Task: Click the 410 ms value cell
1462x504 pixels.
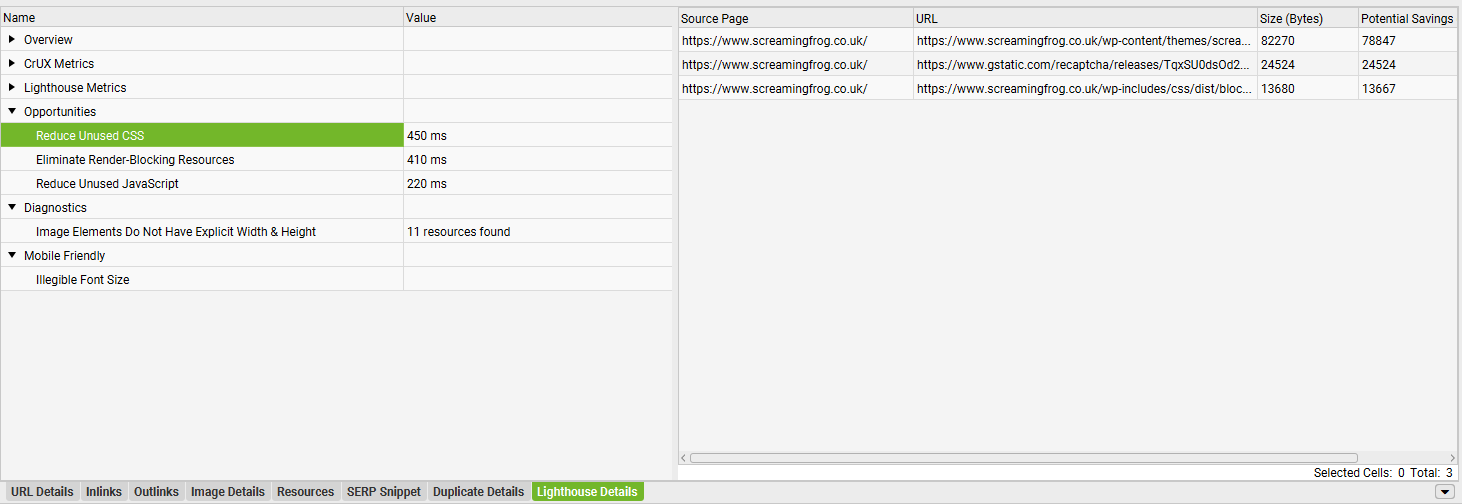Action: (x=538, y=160)
